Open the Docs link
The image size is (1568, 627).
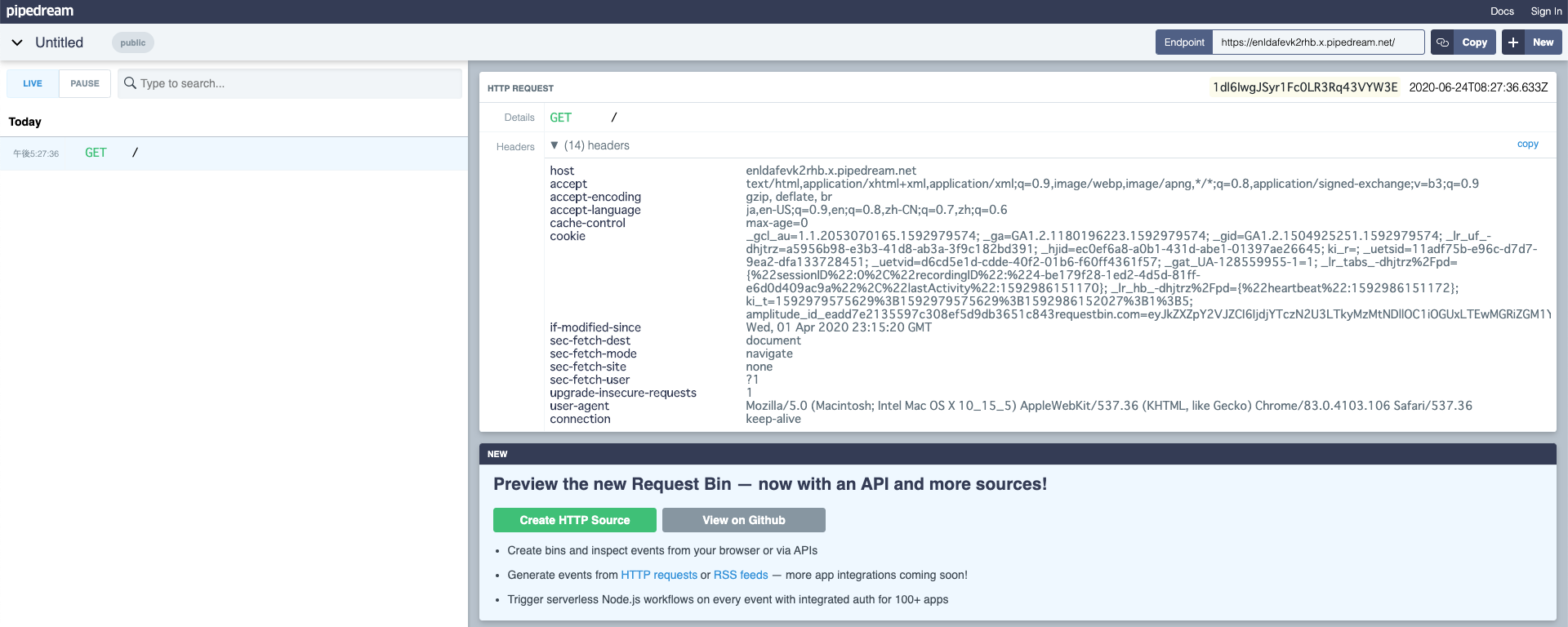[1502, 11]
